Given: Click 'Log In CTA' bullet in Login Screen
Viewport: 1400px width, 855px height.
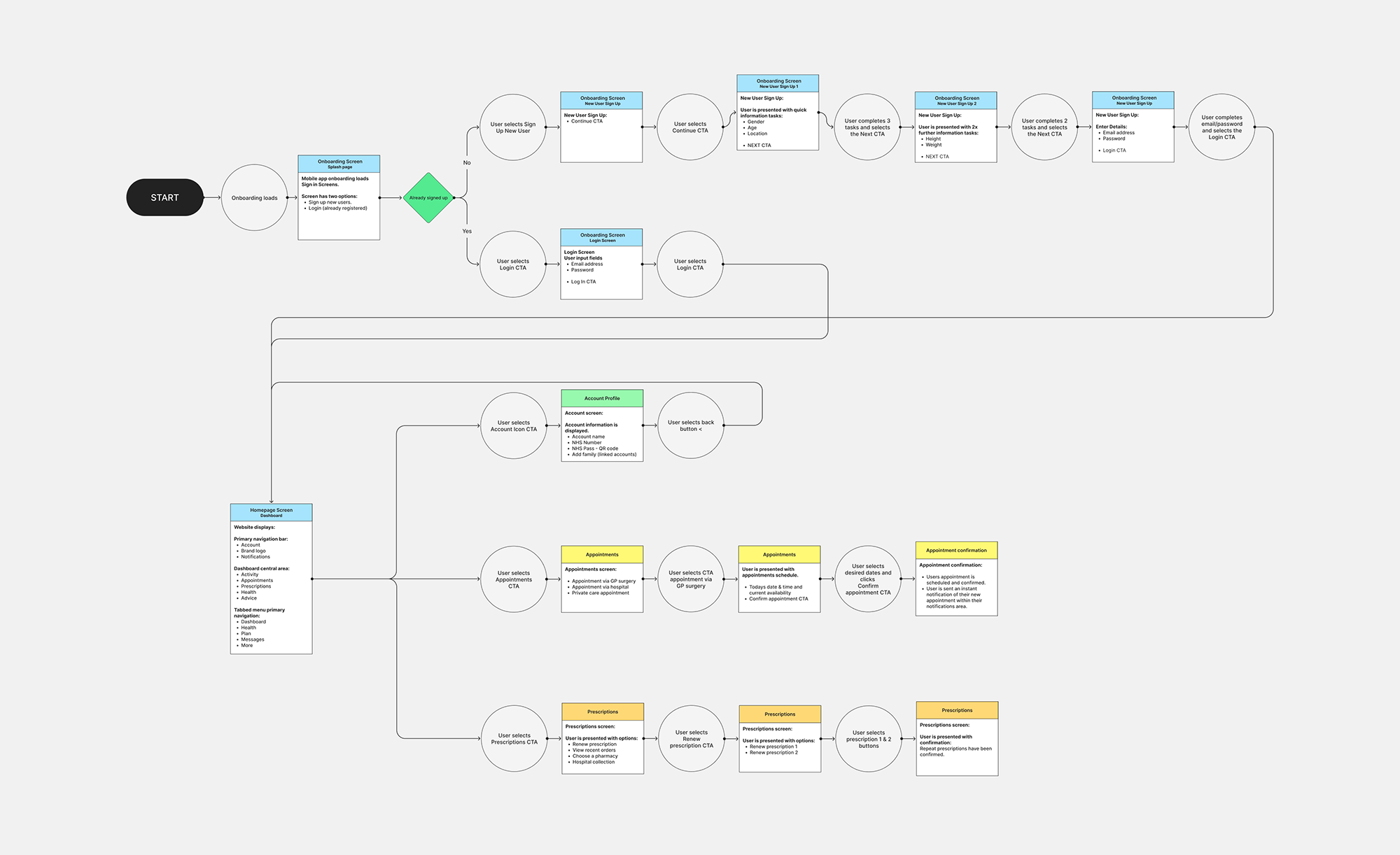Looking at the screenshot, I should [x=583, y=281].
